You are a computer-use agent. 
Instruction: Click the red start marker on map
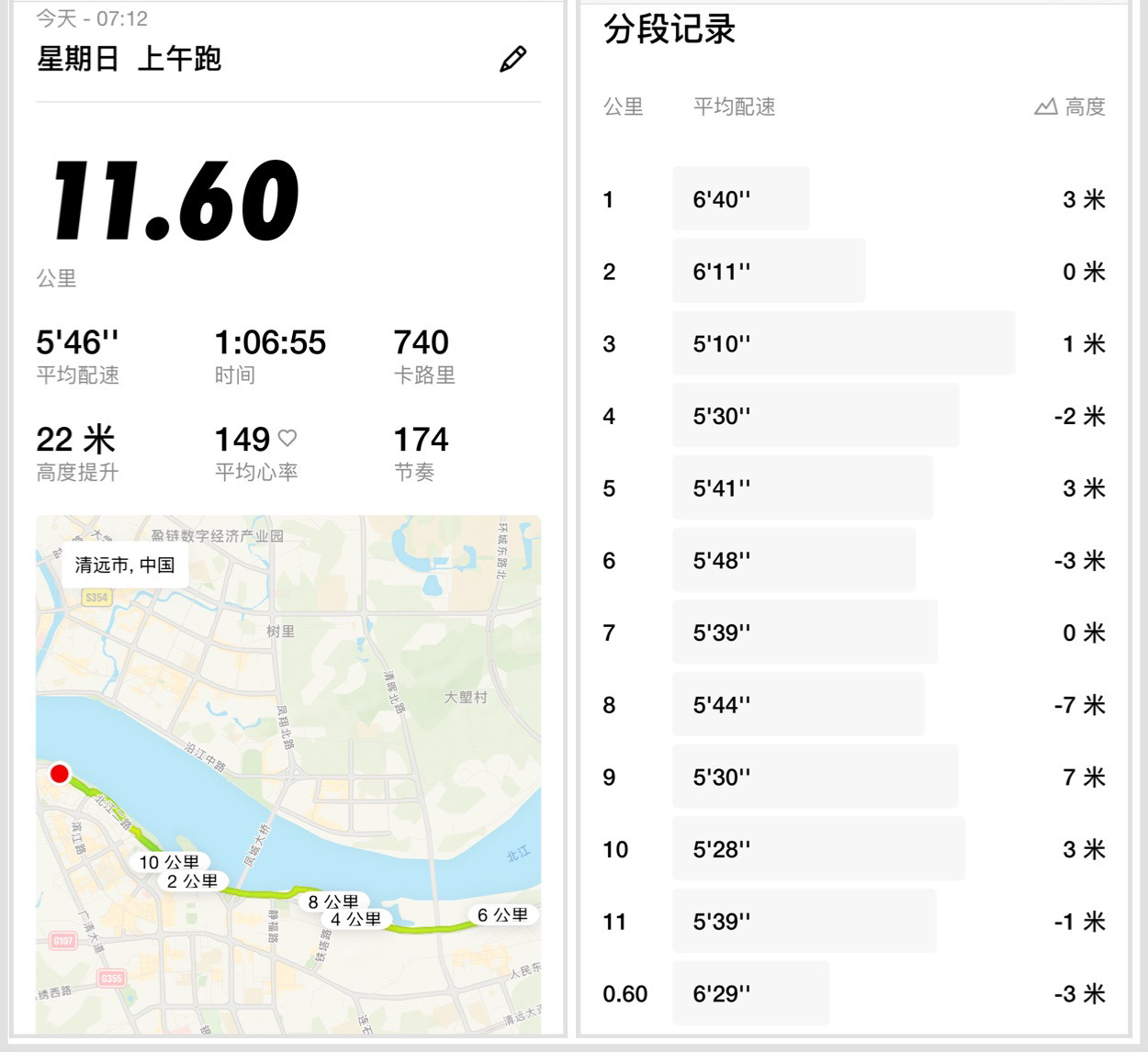pos(60,774)
